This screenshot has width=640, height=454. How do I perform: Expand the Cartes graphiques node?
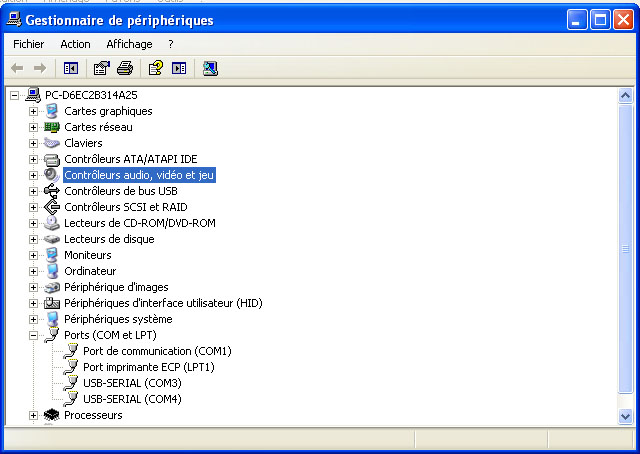coord(33,111)
